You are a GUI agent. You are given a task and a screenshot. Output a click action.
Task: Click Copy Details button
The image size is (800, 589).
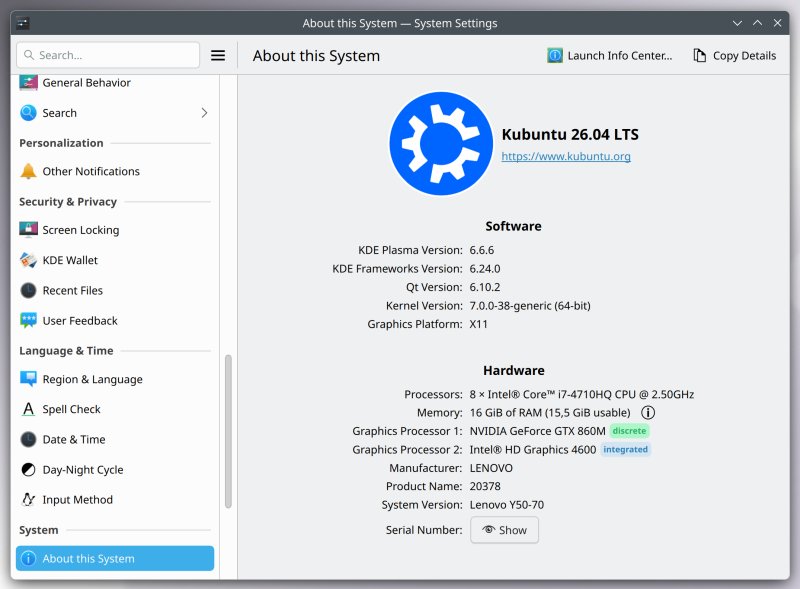(735, 55)
